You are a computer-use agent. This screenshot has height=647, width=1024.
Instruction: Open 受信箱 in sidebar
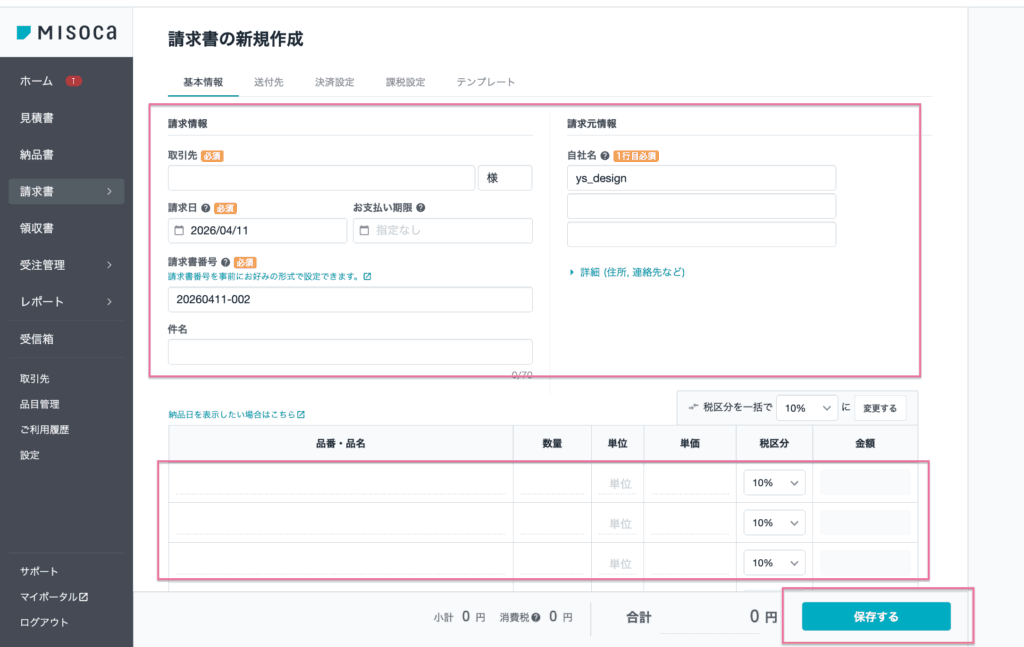pos(37,339)
